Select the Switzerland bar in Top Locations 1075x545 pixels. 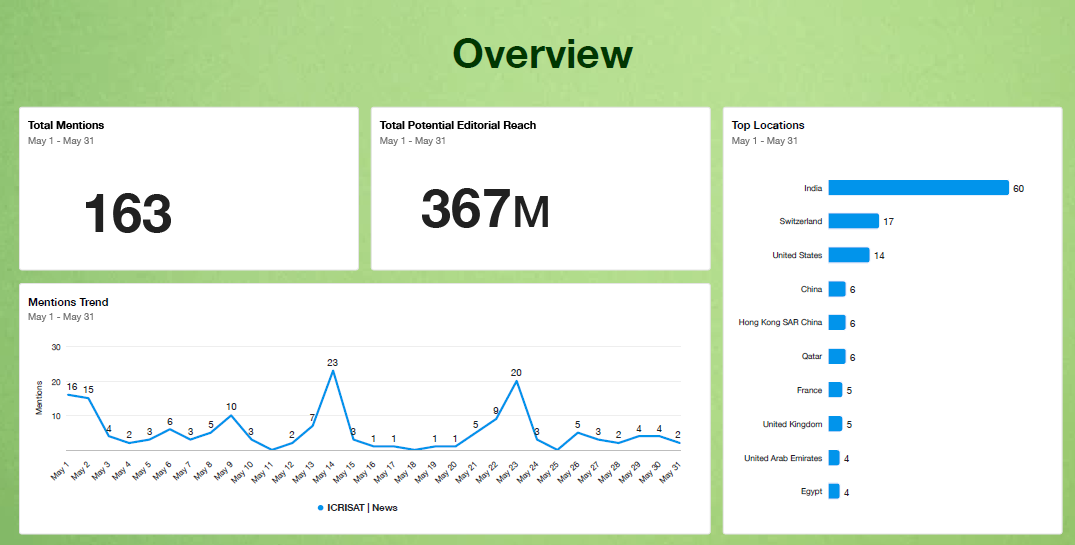(x=853, y=221)
